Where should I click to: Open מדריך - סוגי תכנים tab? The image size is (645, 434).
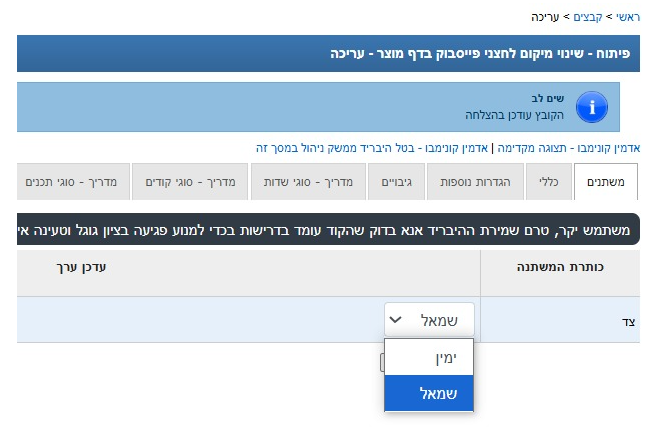click(73, 181)
